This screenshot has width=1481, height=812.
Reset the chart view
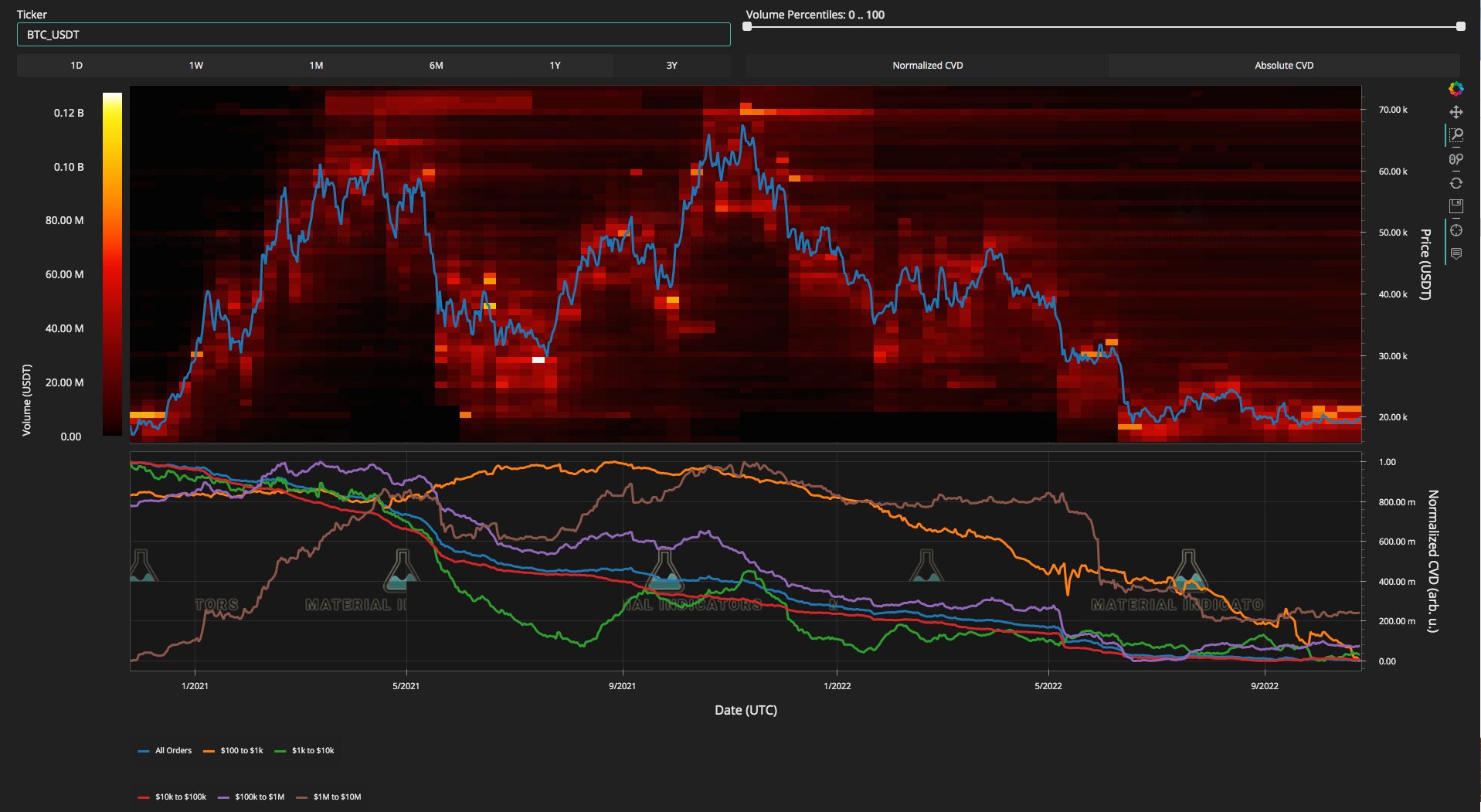[1456, 183]
